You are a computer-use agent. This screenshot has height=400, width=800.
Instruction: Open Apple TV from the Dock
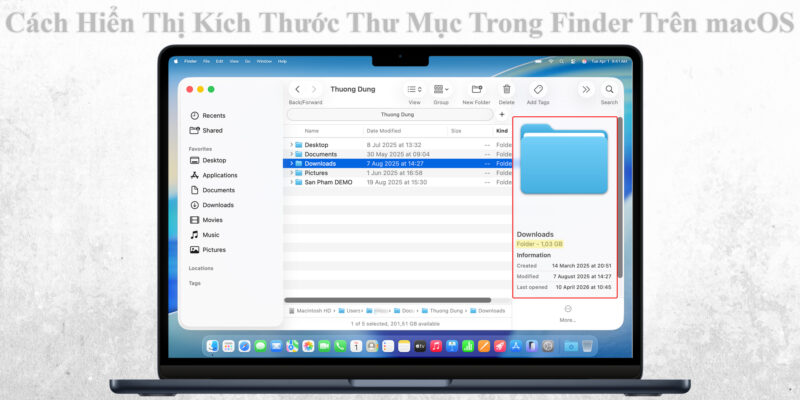pyautogui.click(x=420, y=346)
